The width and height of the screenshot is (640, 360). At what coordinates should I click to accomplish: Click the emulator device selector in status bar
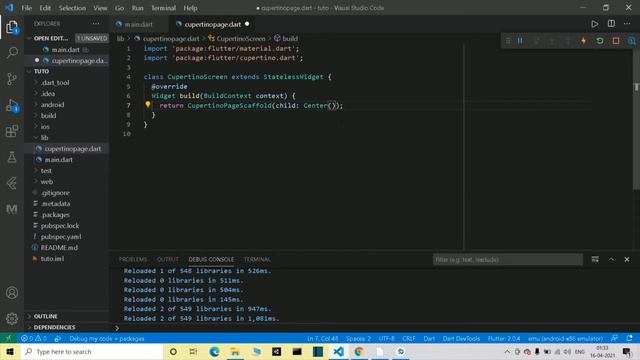565,338
